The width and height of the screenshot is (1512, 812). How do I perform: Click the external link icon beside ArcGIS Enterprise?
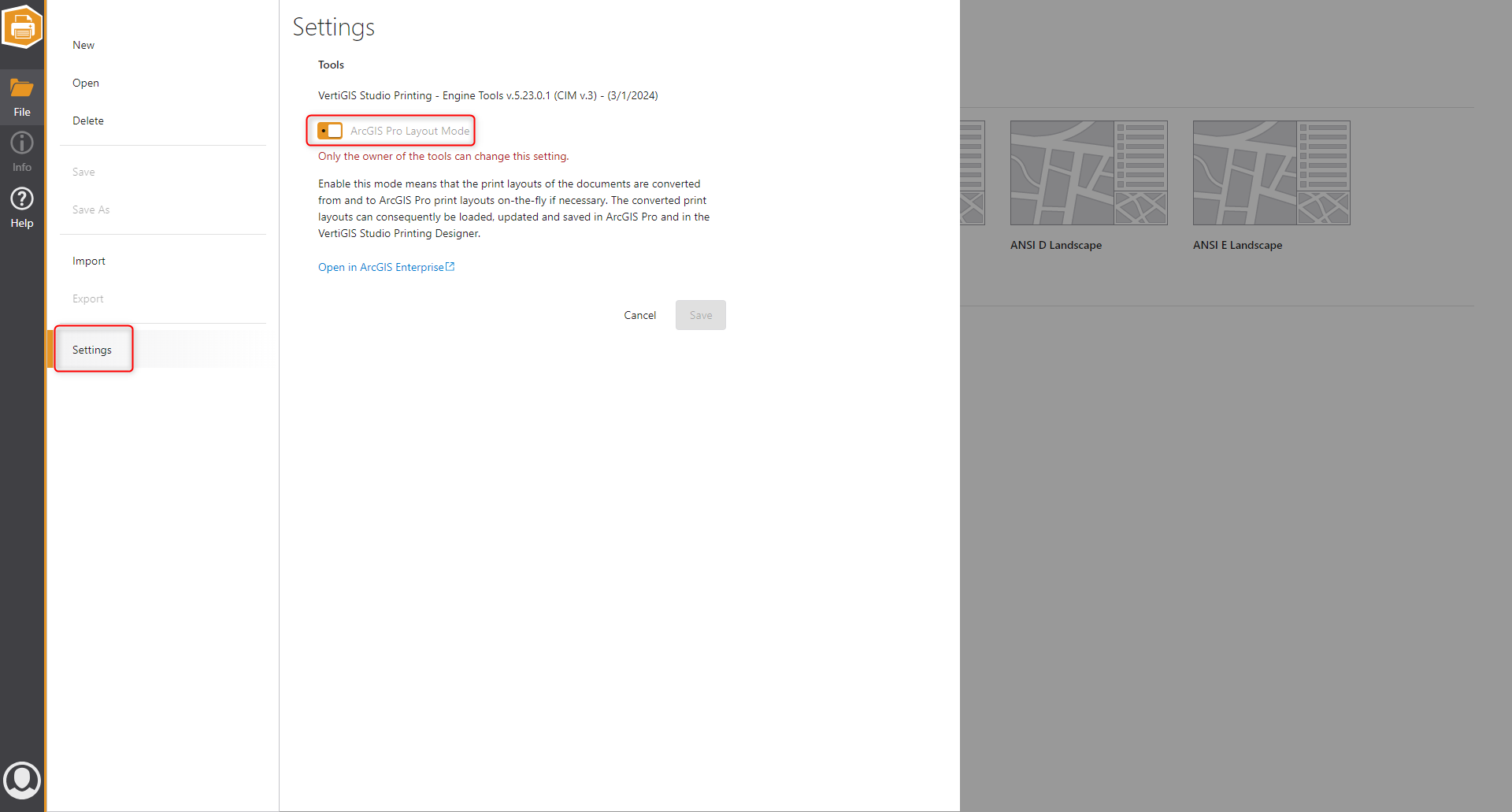(x=450, y=267)
